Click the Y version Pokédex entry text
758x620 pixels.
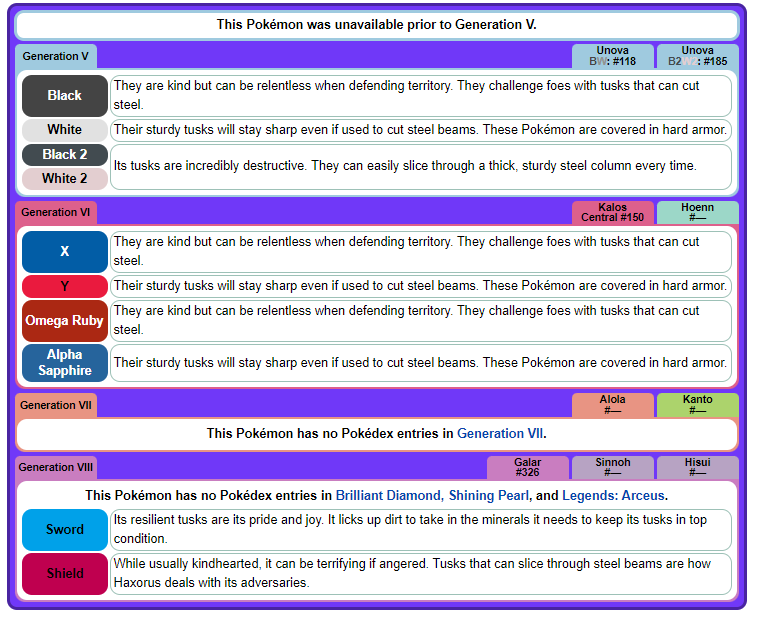click(421, 286)
